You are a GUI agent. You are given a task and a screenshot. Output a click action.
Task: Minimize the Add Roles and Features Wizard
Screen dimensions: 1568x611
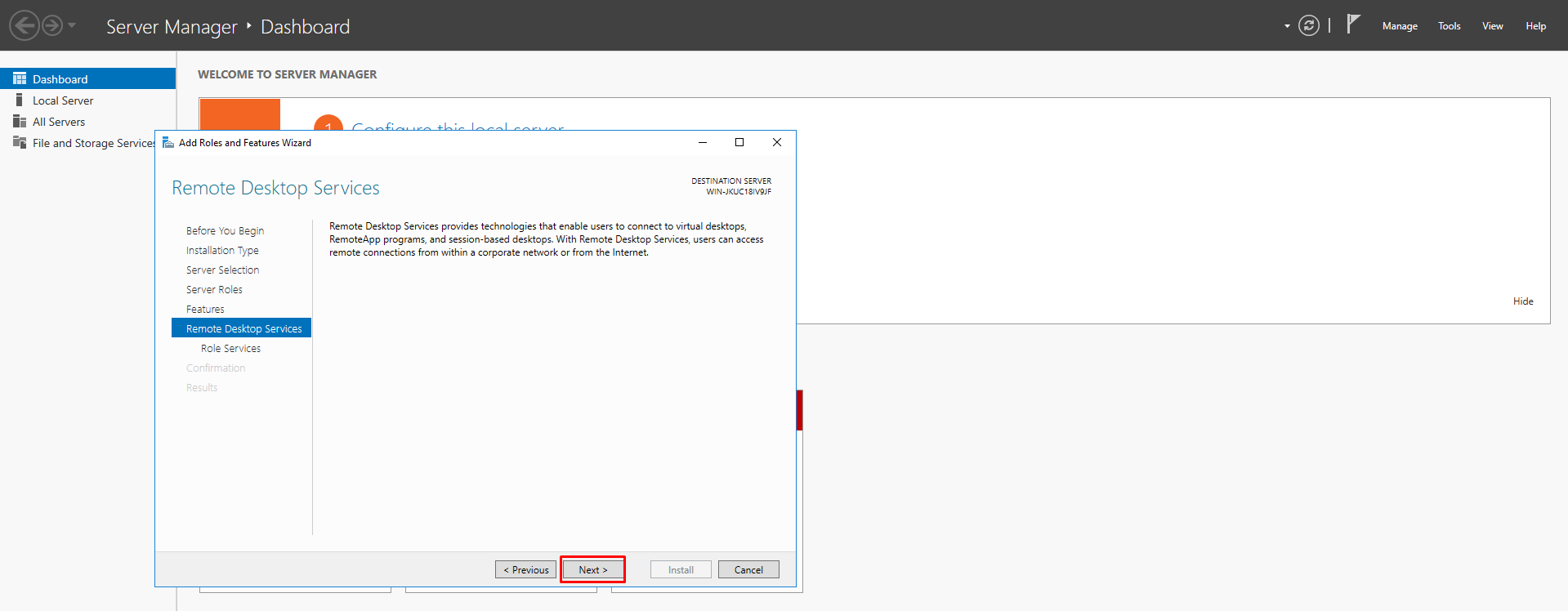coord(702,142)
